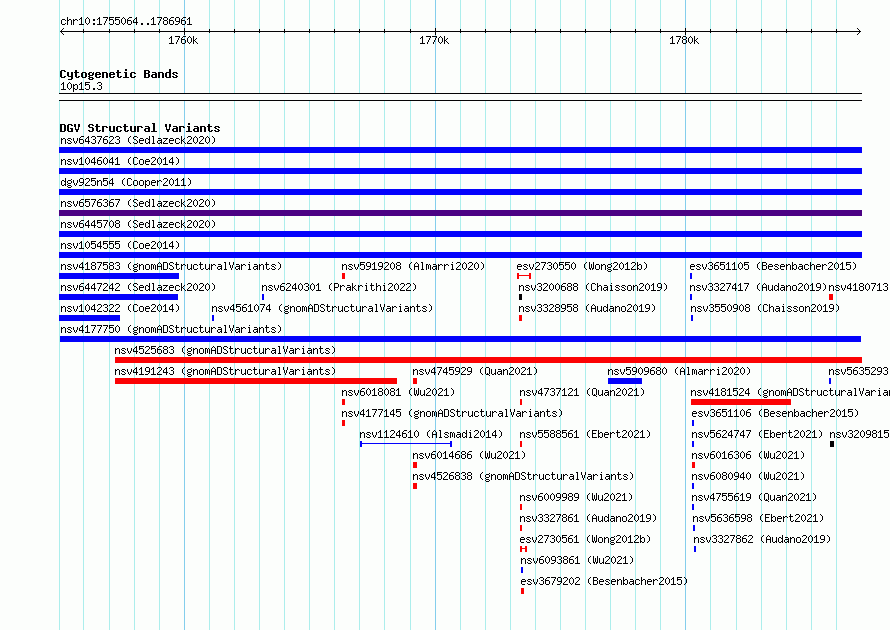Open nsv3550908 (Chaisson2019) label
This screenshot has height=630, width=890.
click(765, 308)
